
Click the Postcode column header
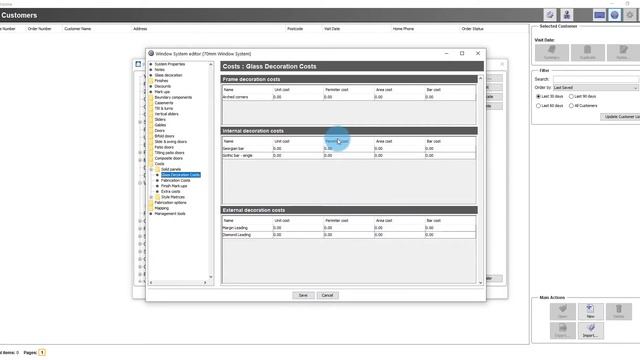pos(295,29)
